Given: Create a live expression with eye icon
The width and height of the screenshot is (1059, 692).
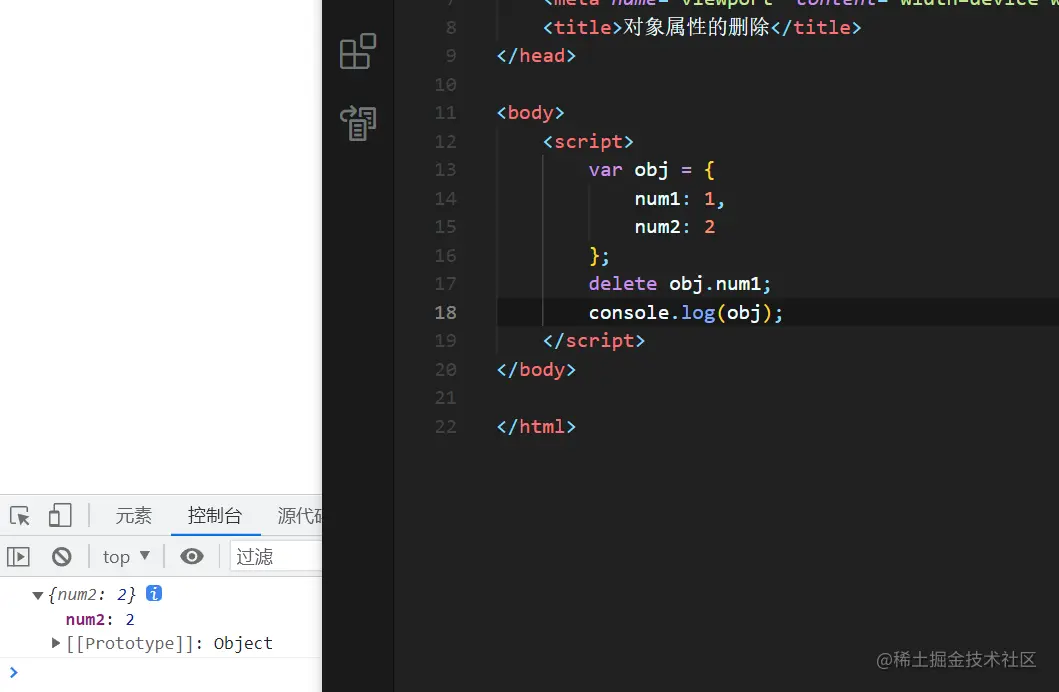Looking at the screenshot, I should 192,556.
